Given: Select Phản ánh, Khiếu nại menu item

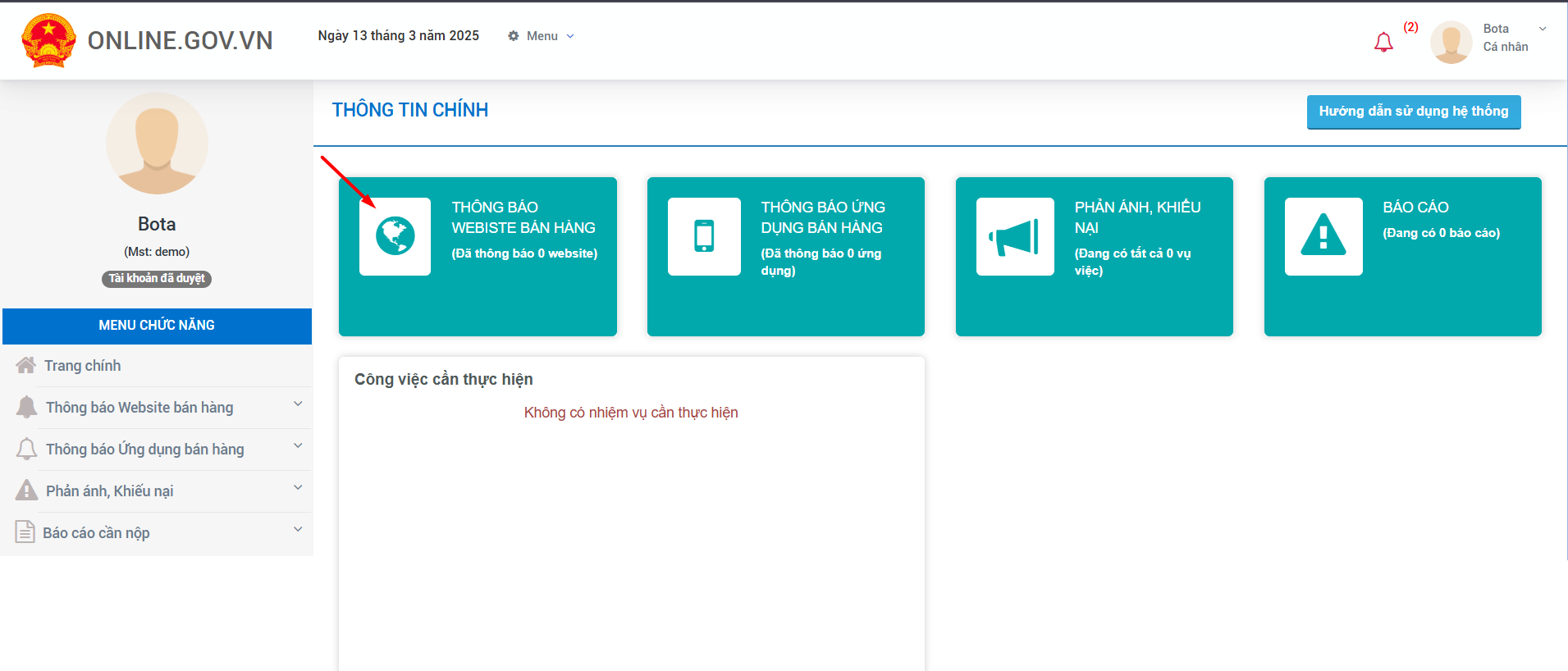Looking at the screenshot, I should 109,491.
